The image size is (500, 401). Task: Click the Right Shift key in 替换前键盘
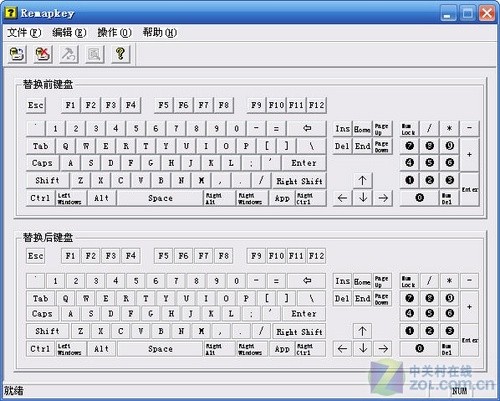299,181
